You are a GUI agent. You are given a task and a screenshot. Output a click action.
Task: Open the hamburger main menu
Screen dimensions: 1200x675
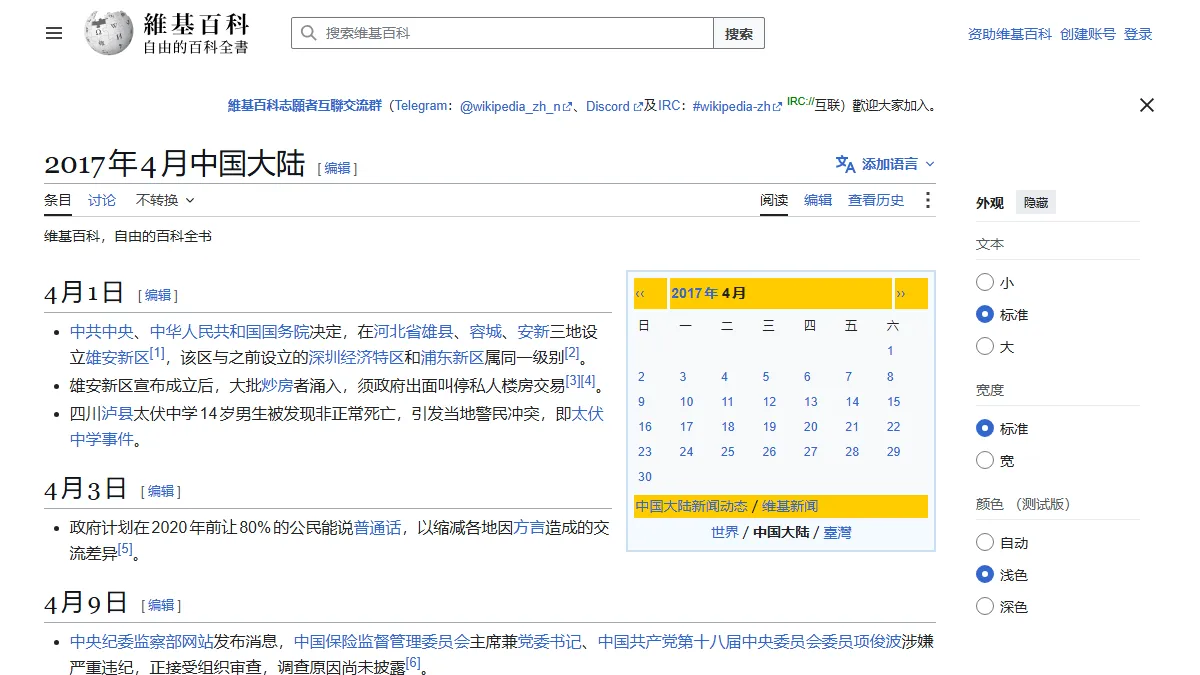(x=54, y=33)
